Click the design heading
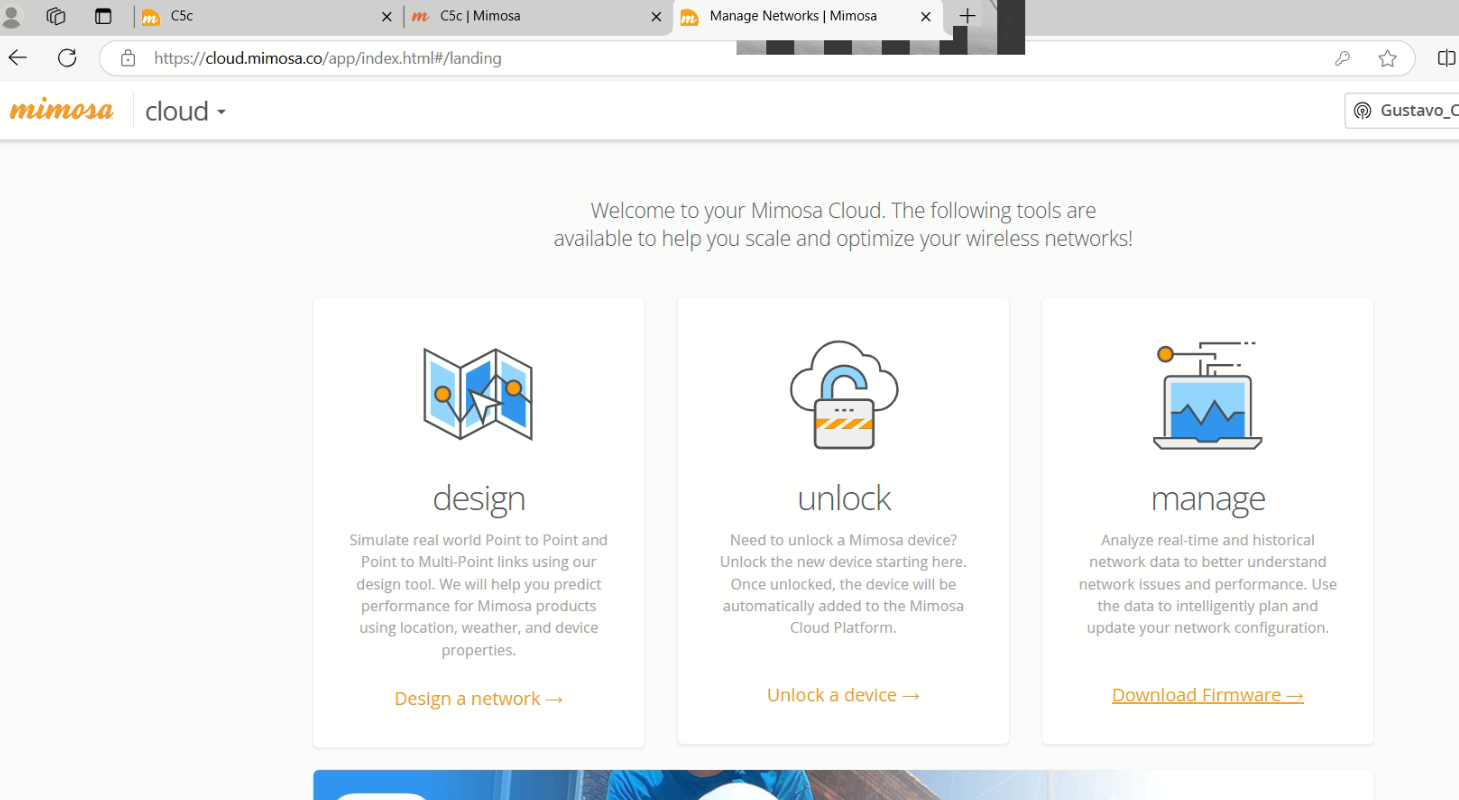Viewport: 1459px width, 800px height. pyautogui.click(x=479, y=498)
